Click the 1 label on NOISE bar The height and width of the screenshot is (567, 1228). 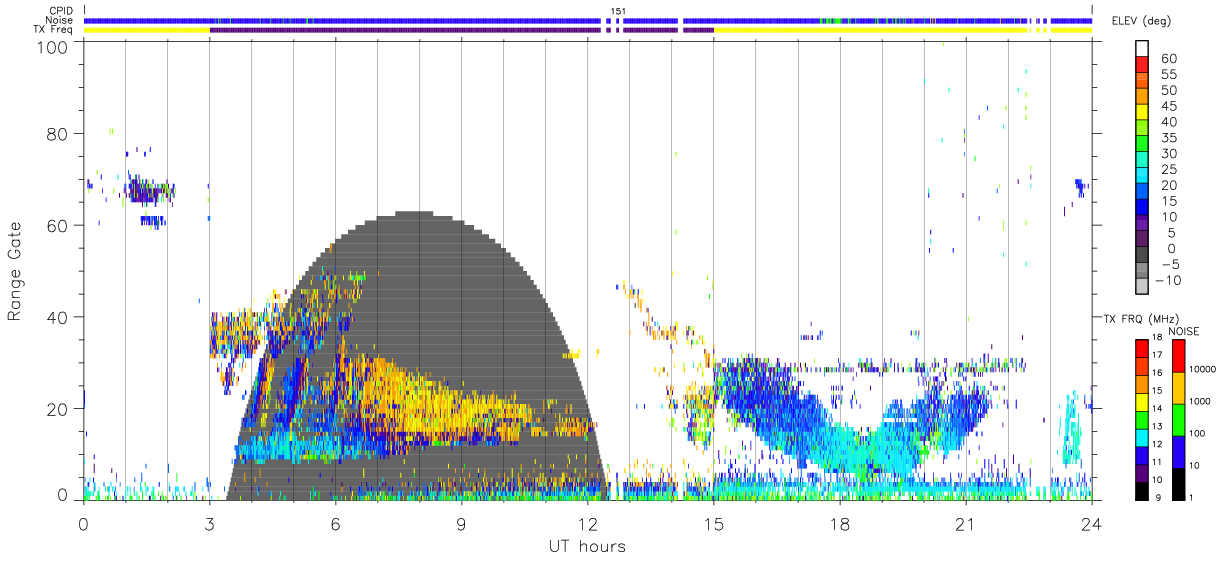point(1190,498)
